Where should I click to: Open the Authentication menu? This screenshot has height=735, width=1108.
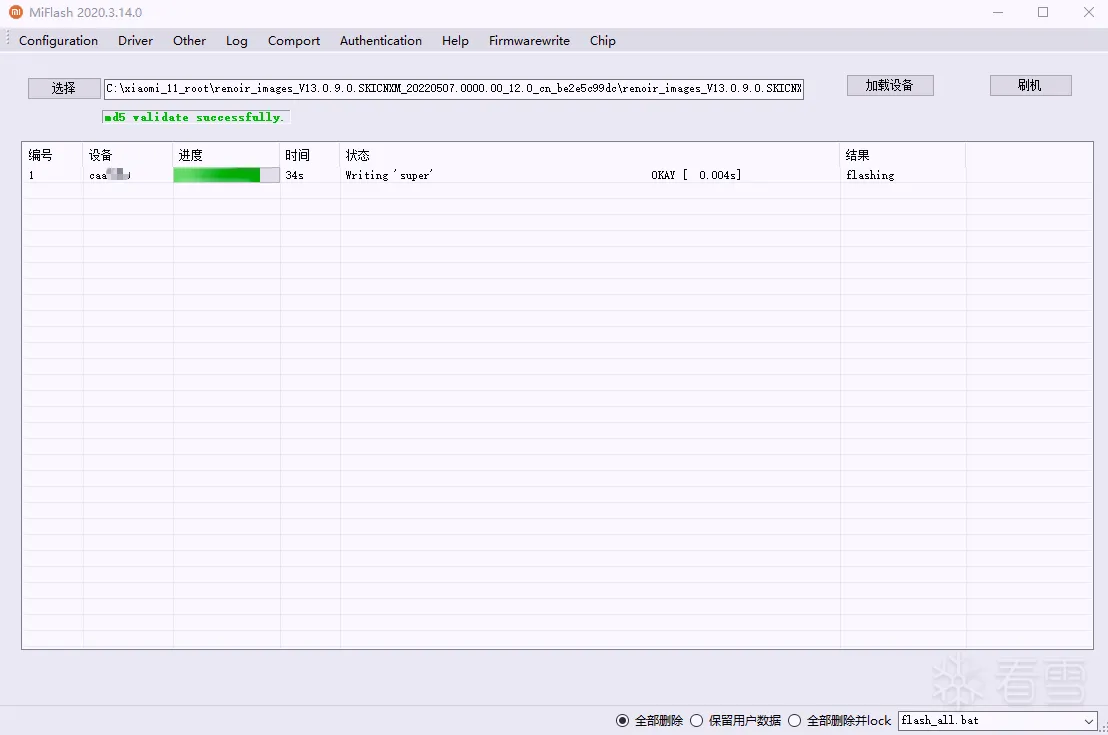point(381,40)
